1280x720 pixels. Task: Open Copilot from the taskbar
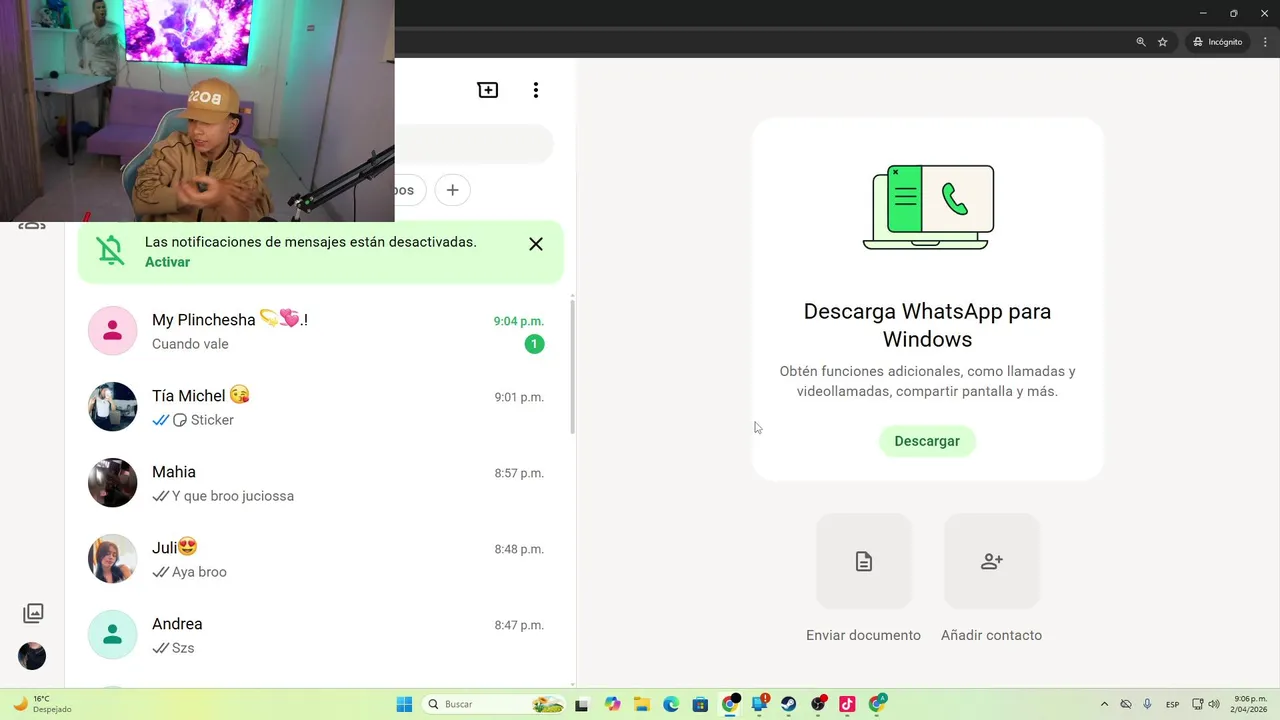[x=612, y=704]
